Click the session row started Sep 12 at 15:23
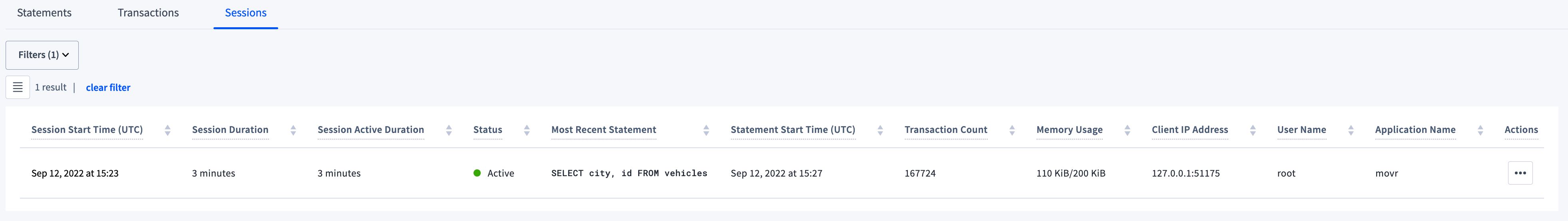The height and width of the screenshot is (221, 1568). coord(75,173)
